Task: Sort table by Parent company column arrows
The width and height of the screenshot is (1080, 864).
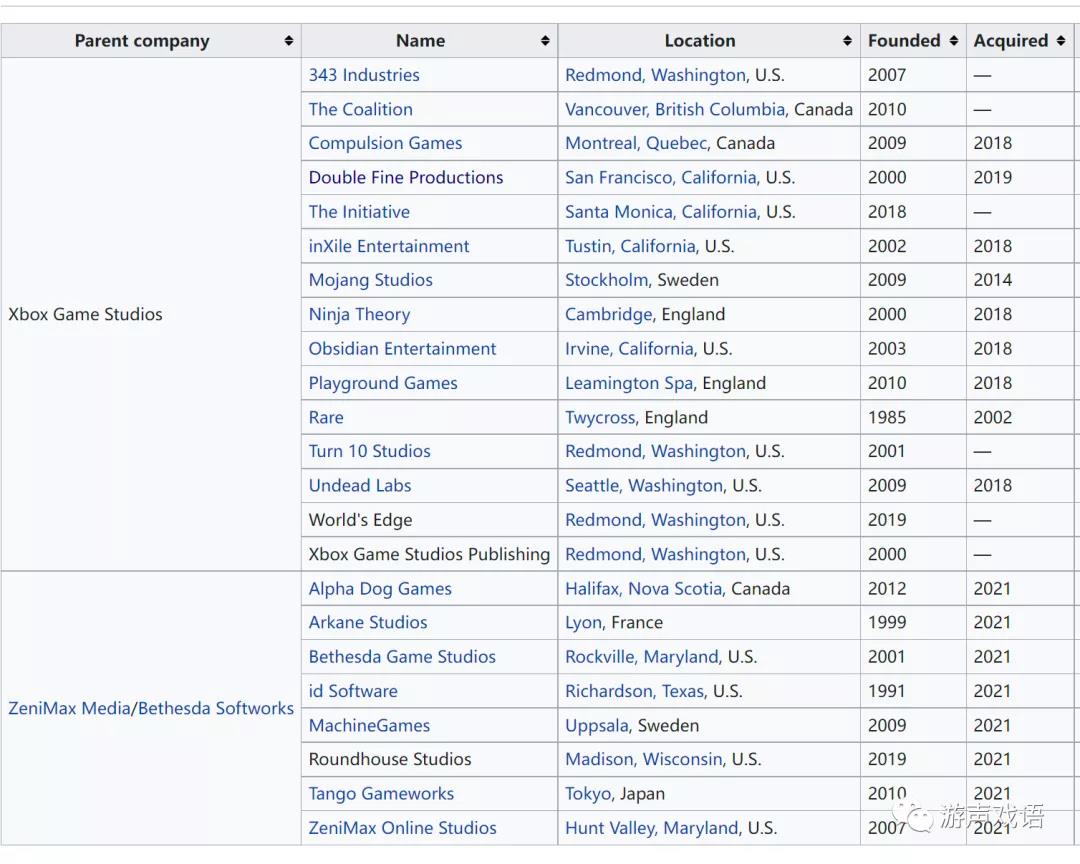Action: [x=289, y=41]
